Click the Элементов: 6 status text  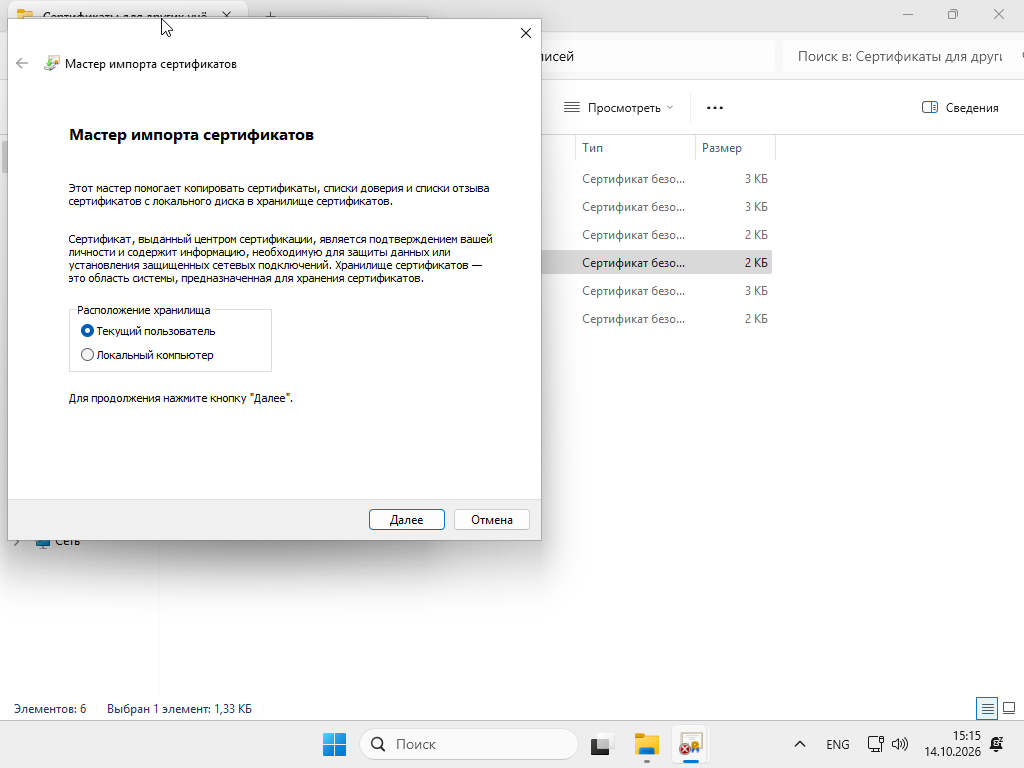pos(50,709)
